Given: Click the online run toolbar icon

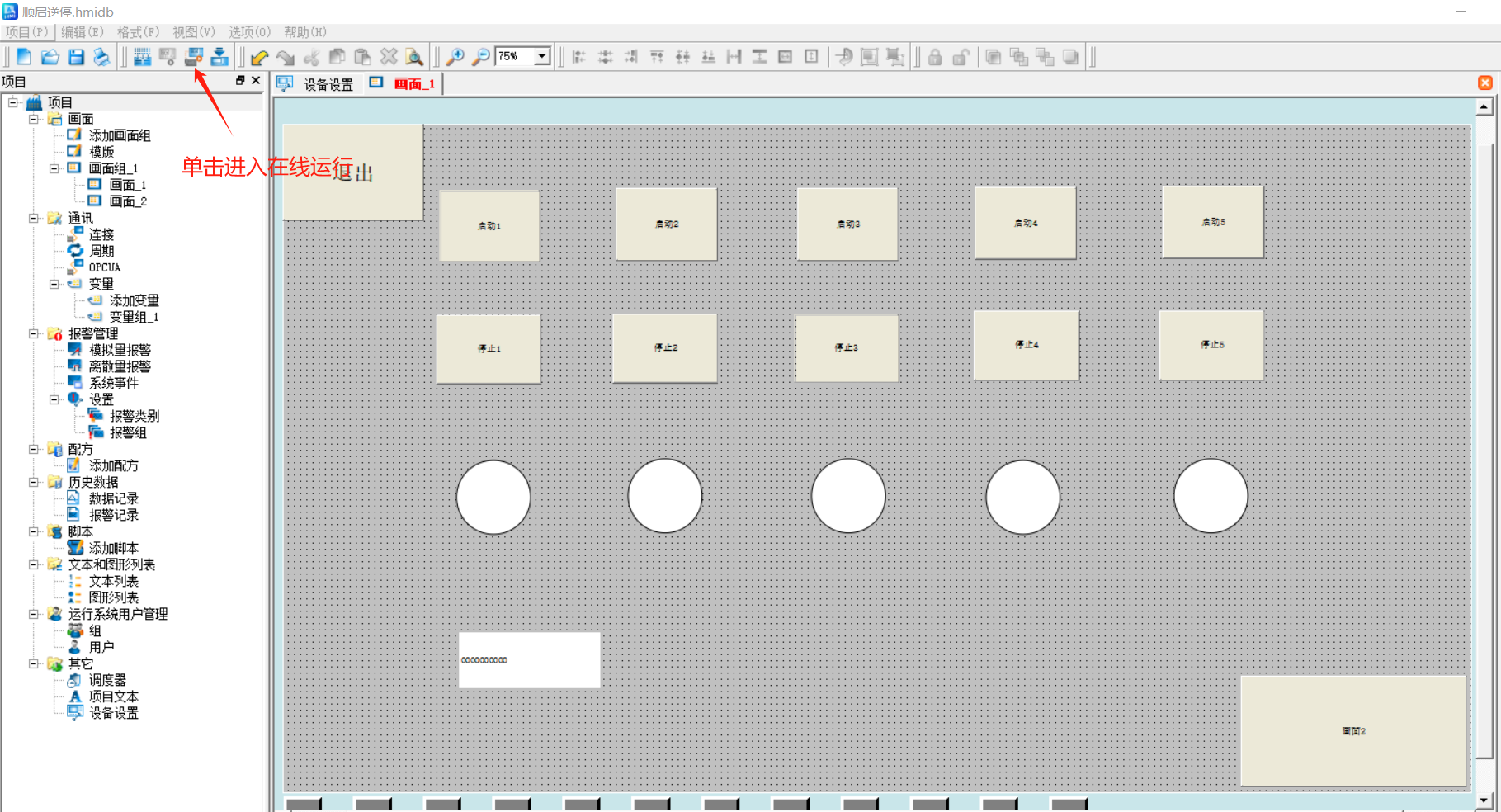Looking at the screenshot, I should pyautogui.click(x=194, y=57).
